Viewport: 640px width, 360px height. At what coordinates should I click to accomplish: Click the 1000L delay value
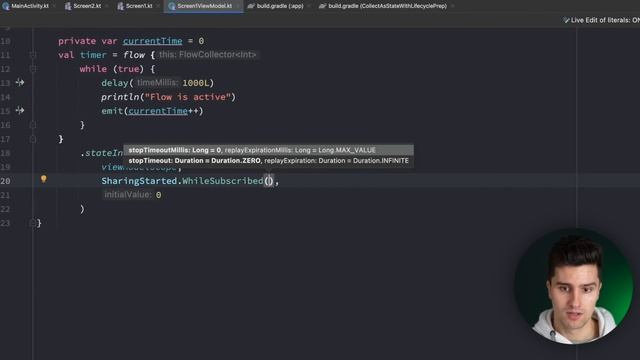point(196,83)
